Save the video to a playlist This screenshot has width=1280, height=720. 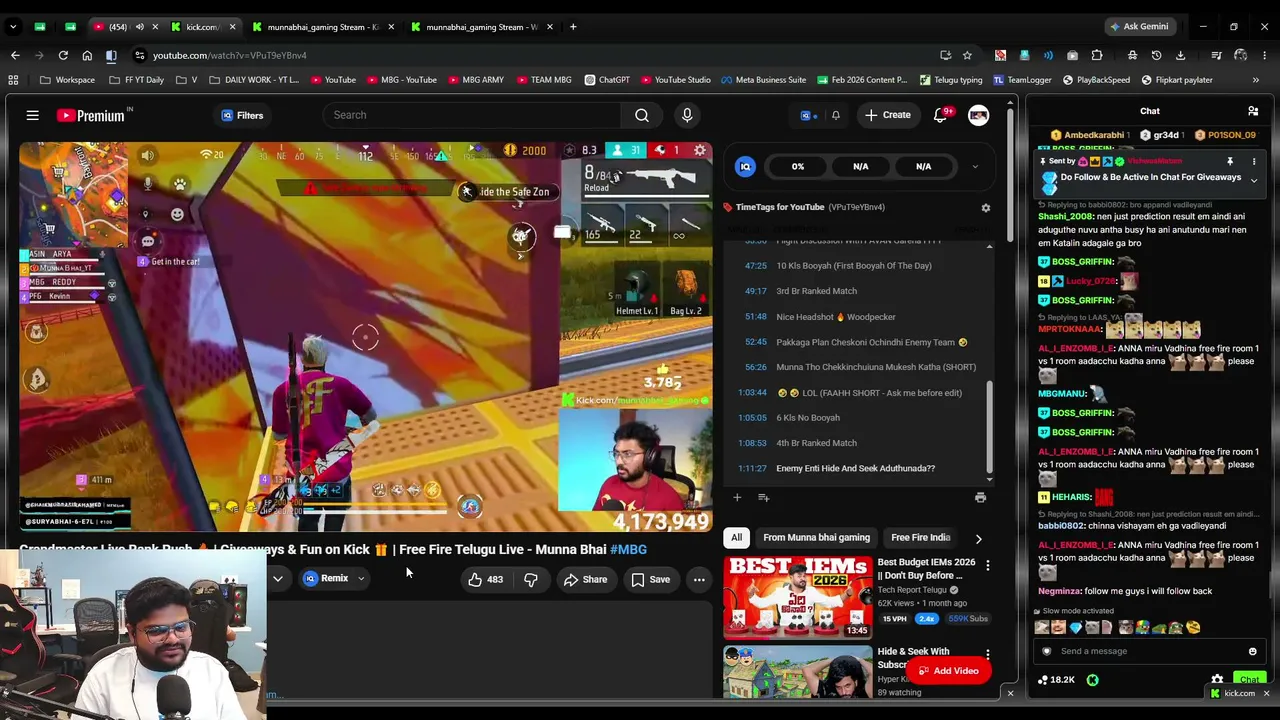[x=650, y=579]
